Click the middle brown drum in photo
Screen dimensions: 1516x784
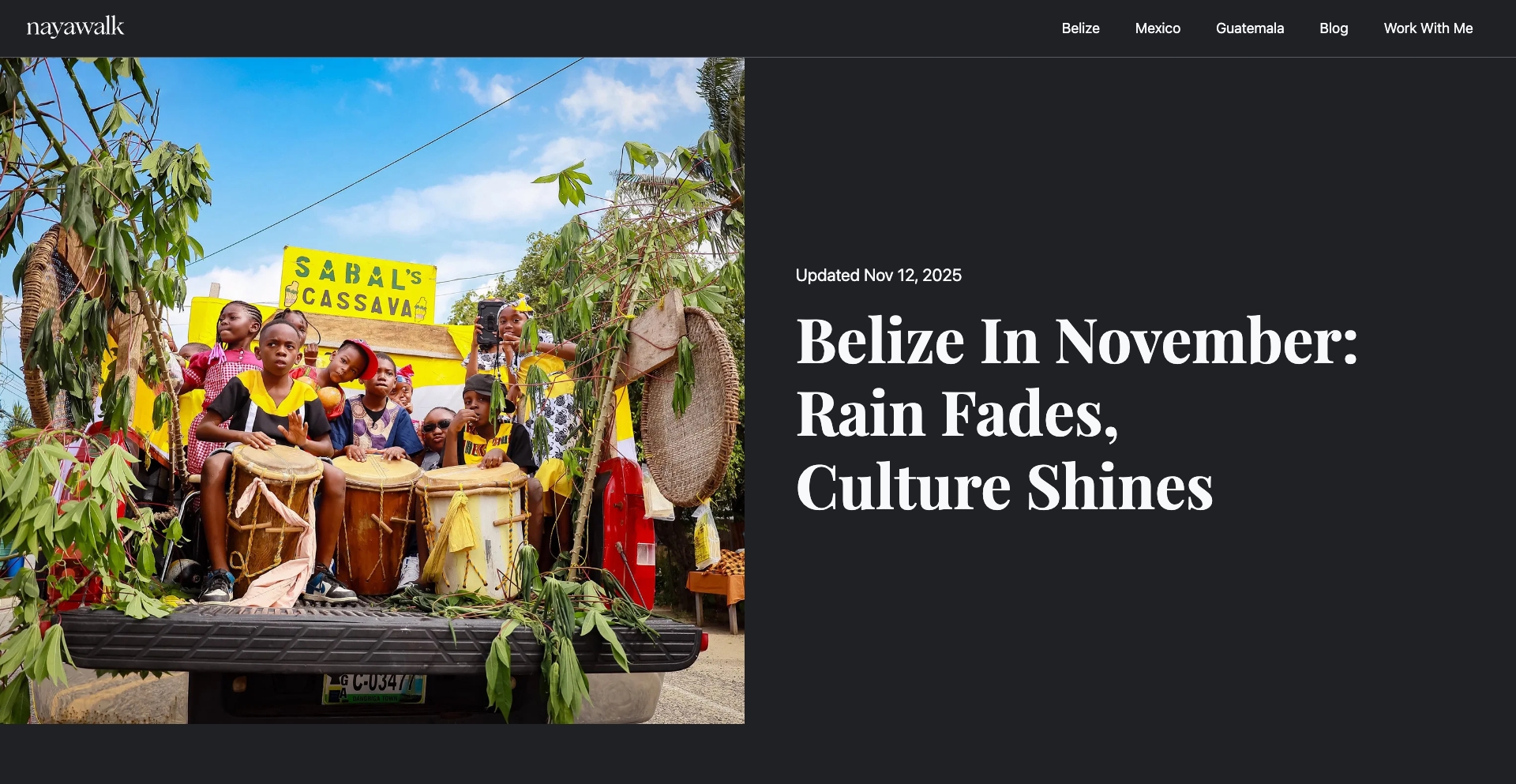(376, 524)
